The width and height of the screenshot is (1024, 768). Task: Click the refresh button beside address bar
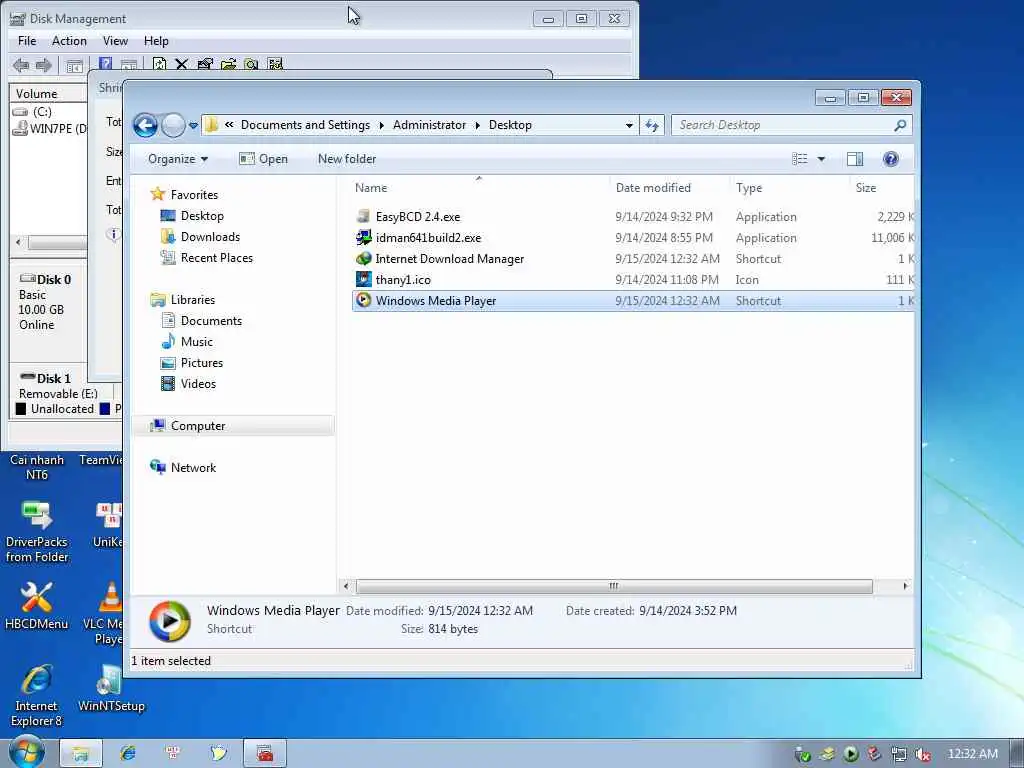[652, 125]
